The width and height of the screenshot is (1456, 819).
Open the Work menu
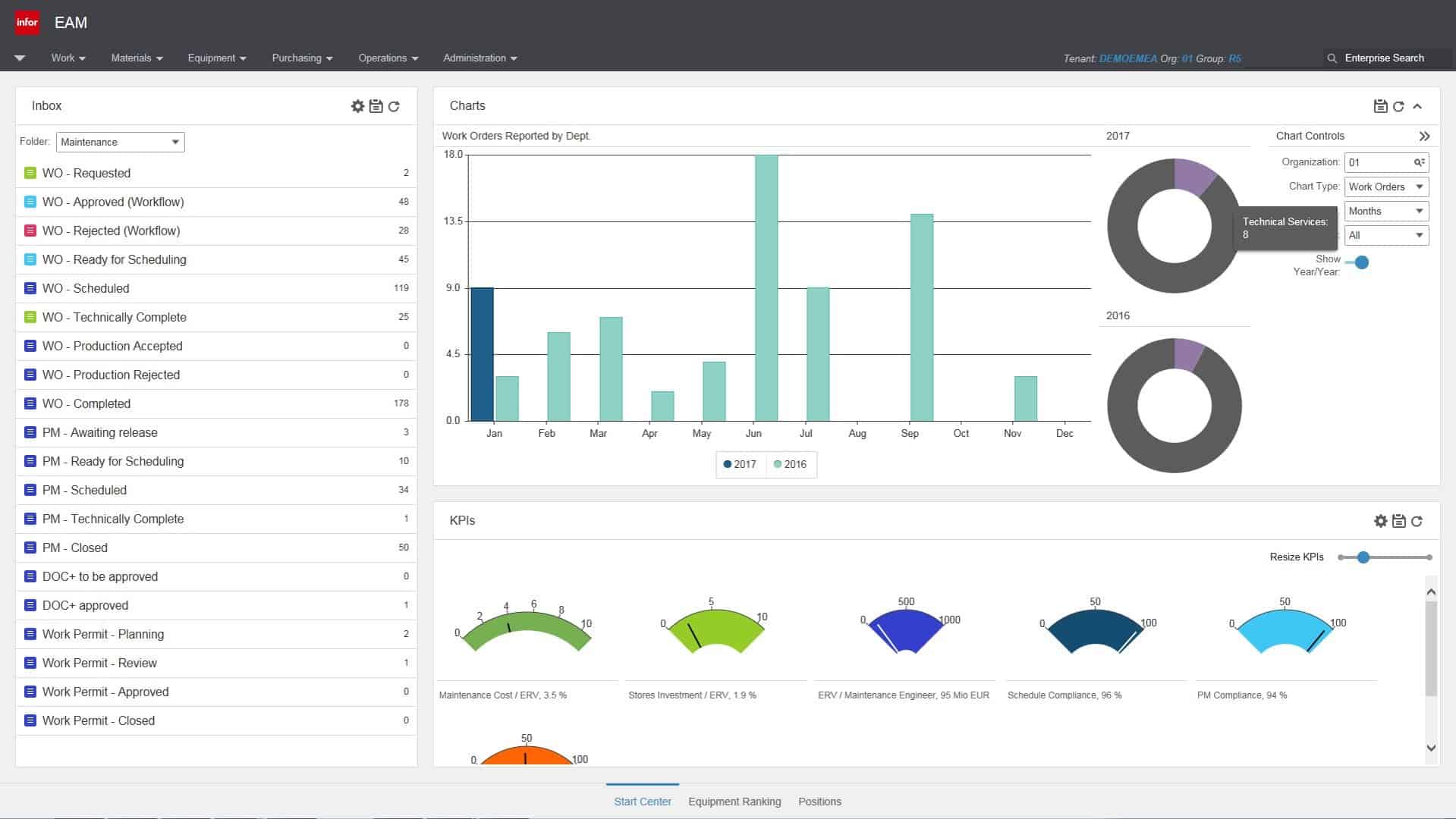pos(68,58)
